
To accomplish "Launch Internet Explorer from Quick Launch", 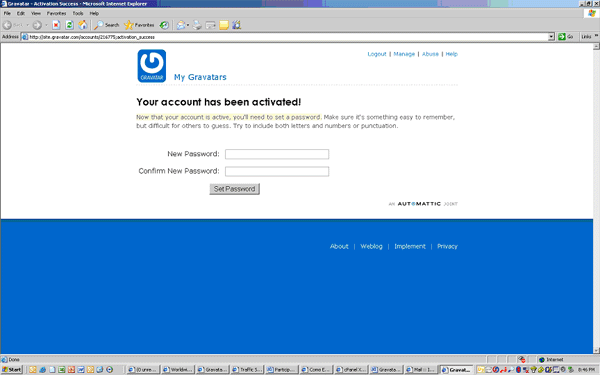I will tap(42, 370).
